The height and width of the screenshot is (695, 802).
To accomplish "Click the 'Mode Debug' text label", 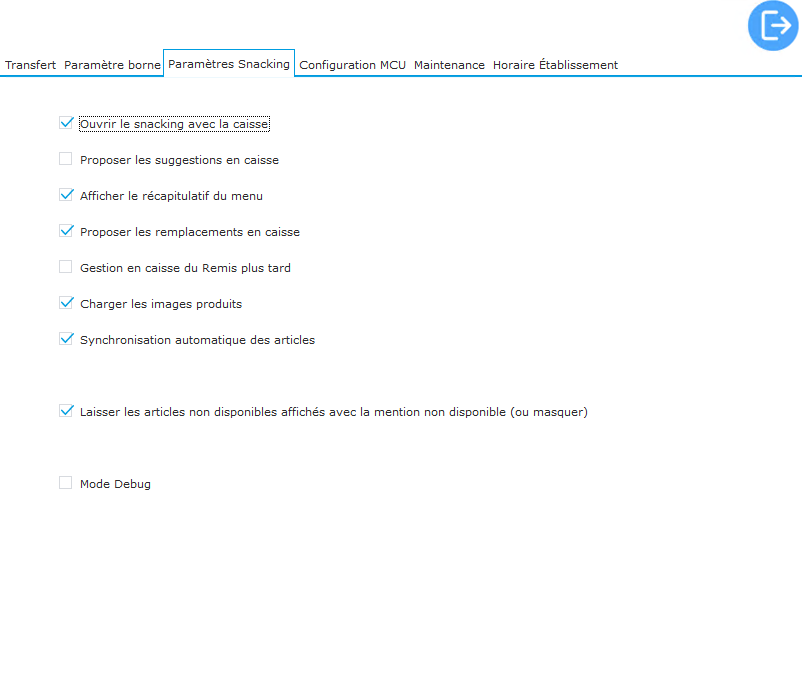I will click(x=115, y=484).
